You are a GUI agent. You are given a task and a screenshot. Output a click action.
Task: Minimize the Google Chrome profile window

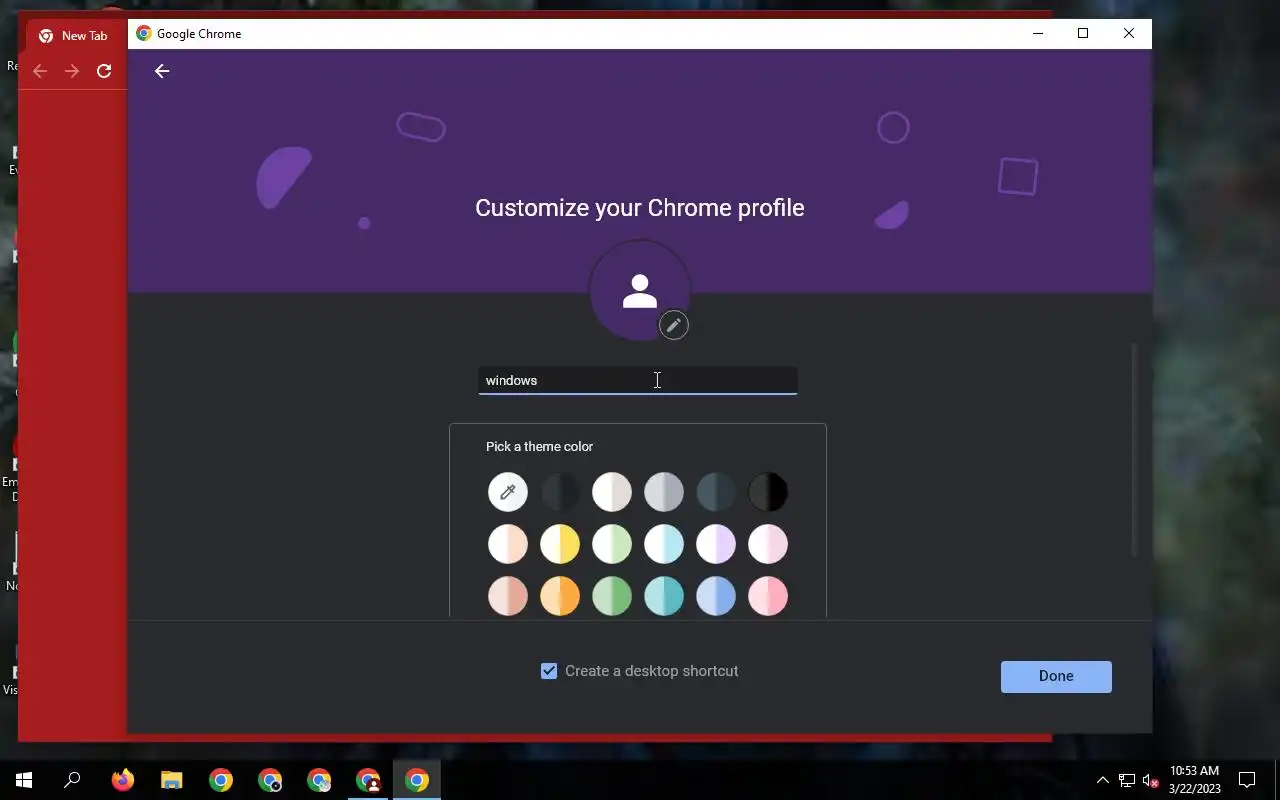[1037, 33]
